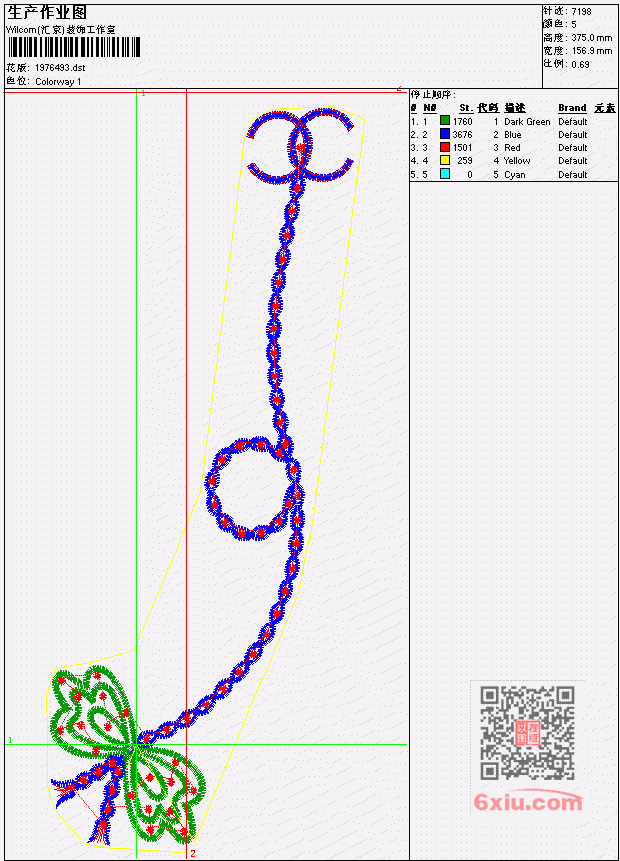Click the blue ring loop in the design

tap(254, 489)
